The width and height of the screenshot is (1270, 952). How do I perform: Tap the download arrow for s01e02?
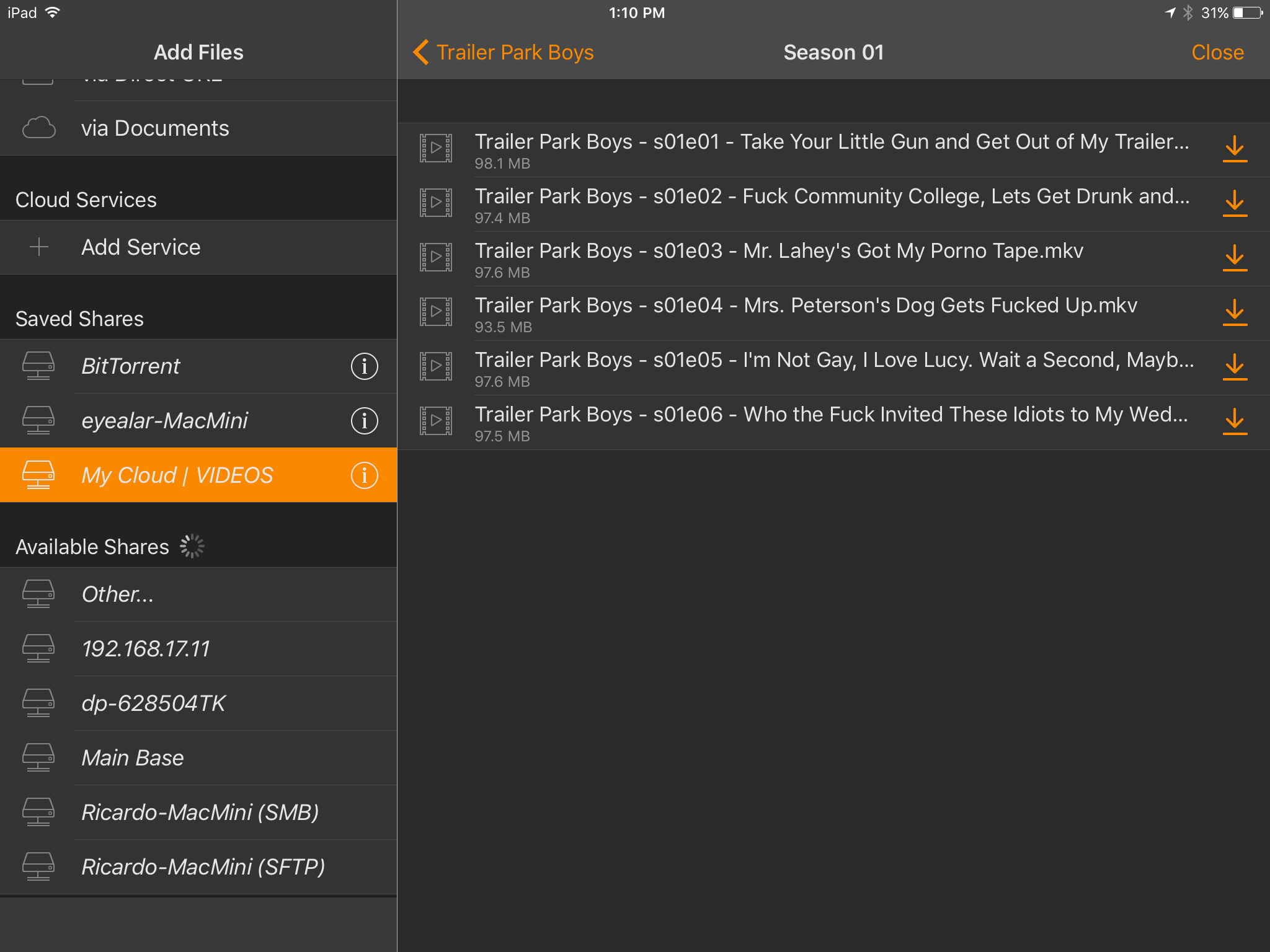(1234, 203)
